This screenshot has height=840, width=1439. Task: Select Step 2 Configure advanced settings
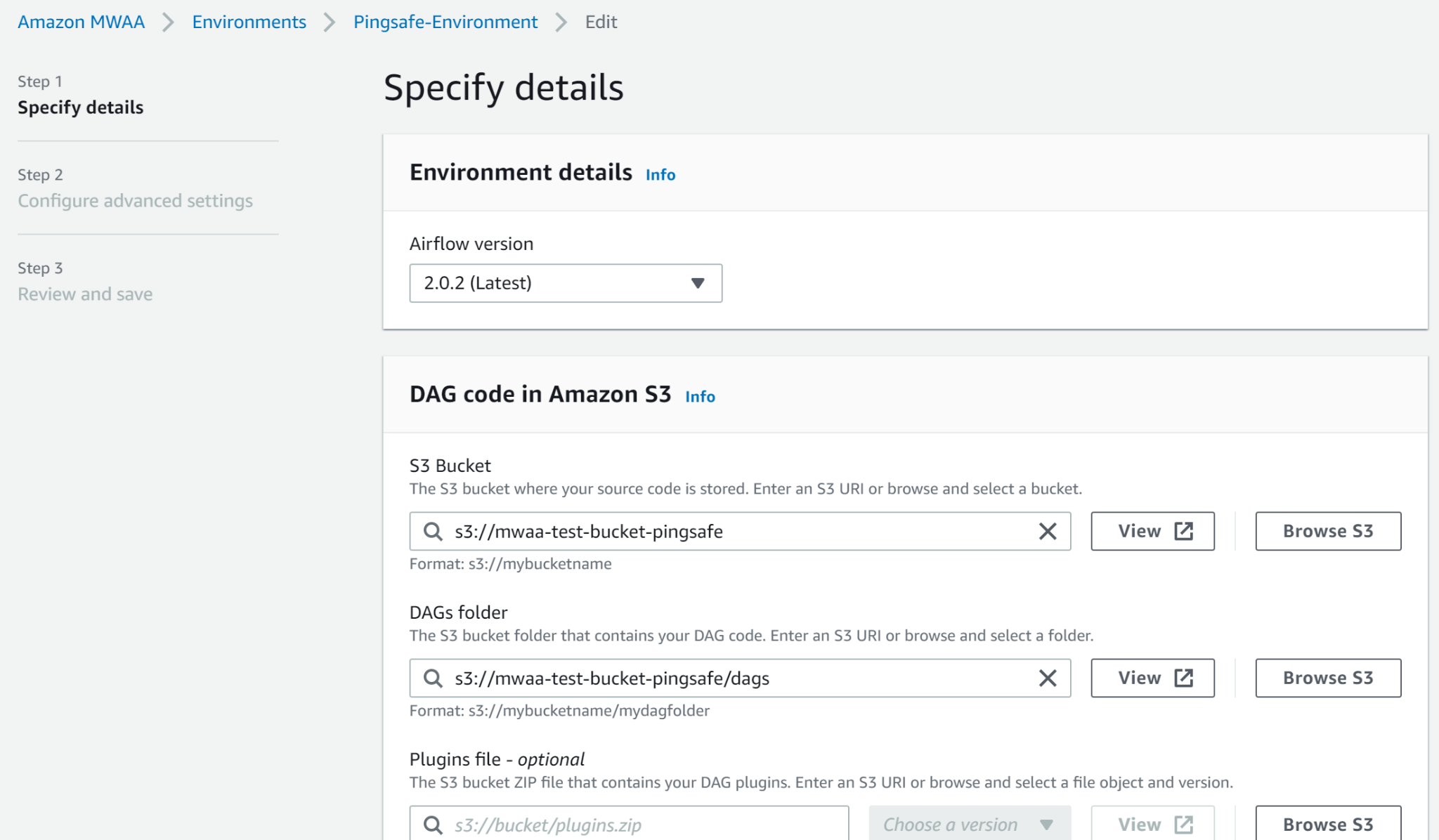click(x=135, y=201)
